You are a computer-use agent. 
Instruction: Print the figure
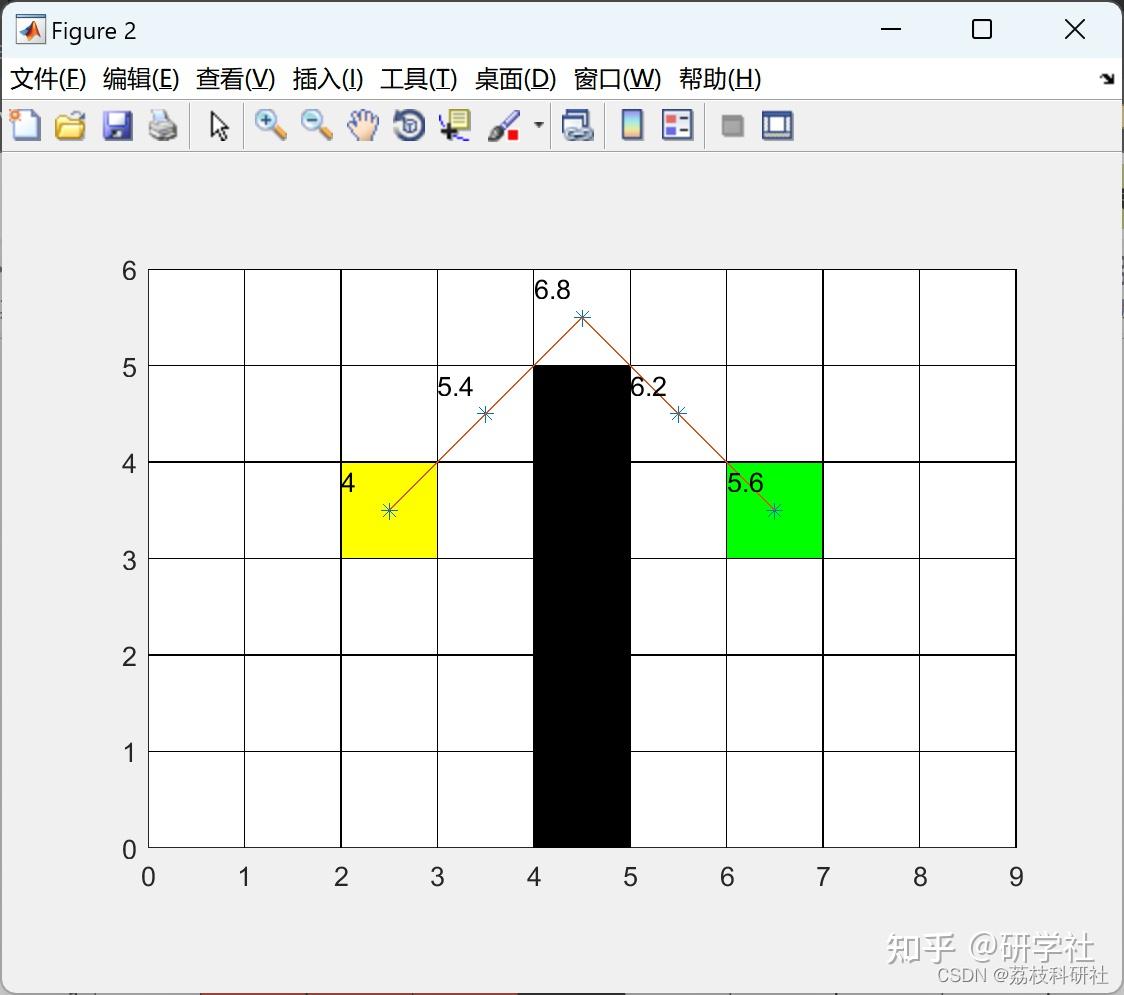163,125
